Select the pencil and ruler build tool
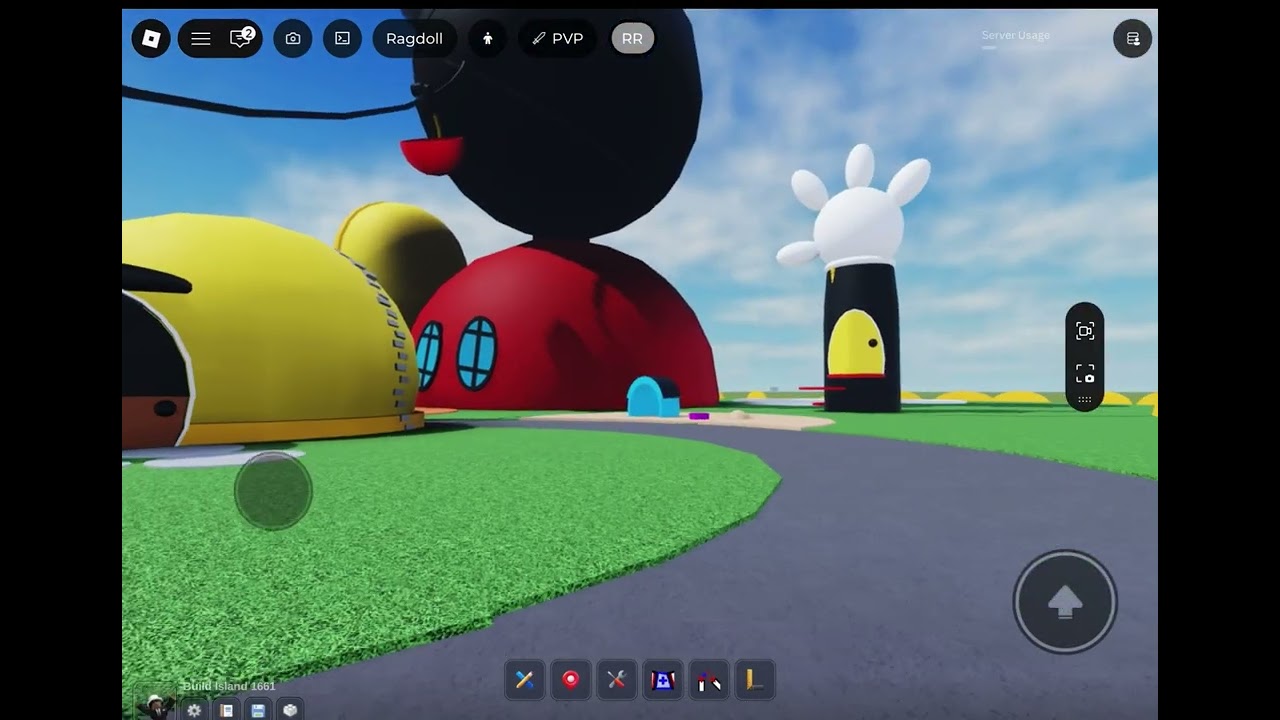1280x720 pixels. [x=525, y=680]
